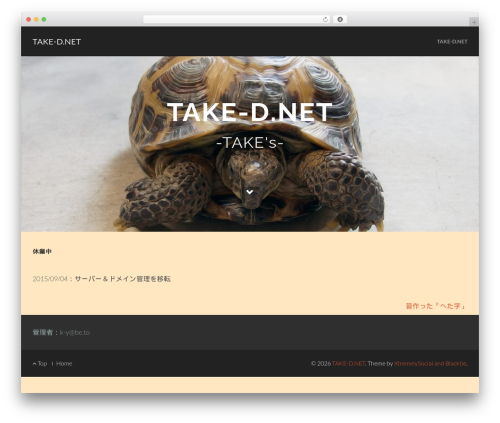Click the 2015/09/04 date text

(x=50, y=279)
